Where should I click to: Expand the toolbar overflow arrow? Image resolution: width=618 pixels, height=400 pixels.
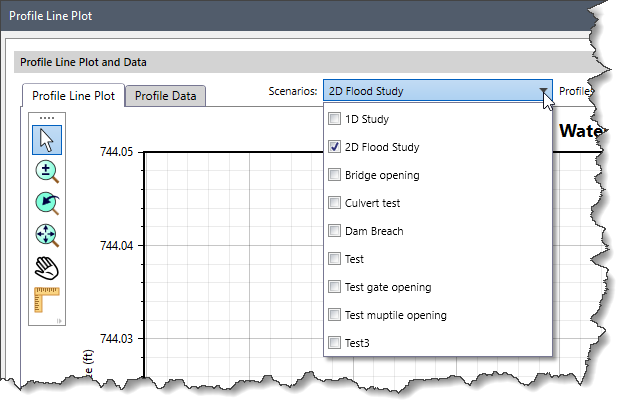59,320
